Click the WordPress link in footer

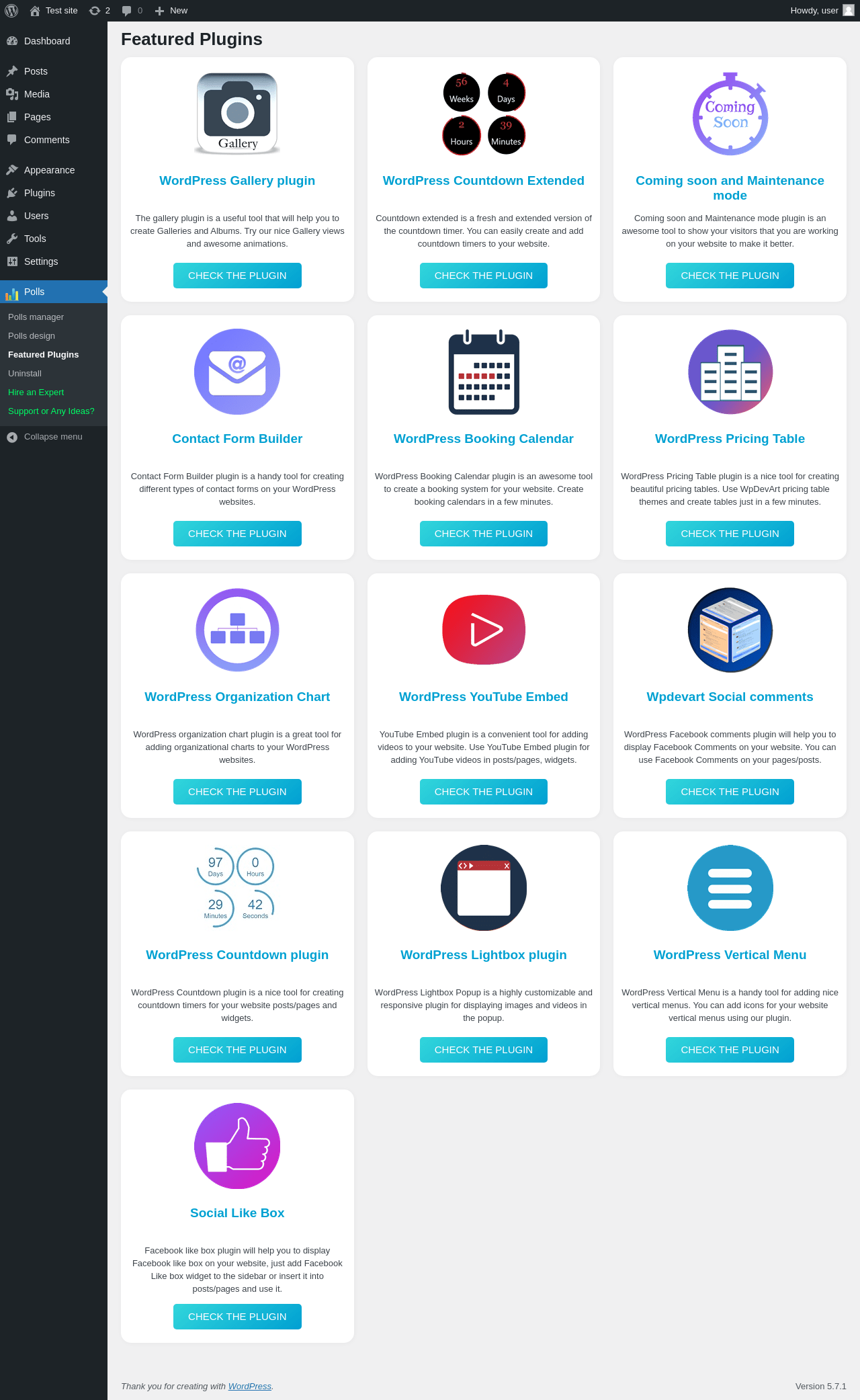(250, 1386)
